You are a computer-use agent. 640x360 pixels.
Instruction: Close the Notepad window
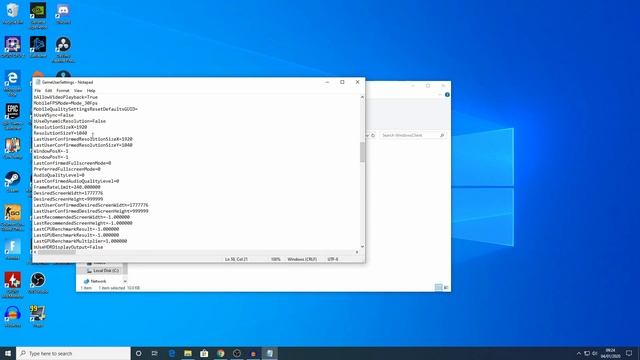[x=358, y=82]
